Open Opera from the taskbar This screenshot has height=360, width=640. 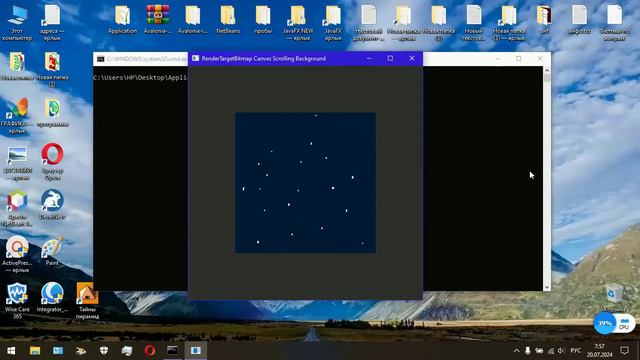[x=149, y=351]
